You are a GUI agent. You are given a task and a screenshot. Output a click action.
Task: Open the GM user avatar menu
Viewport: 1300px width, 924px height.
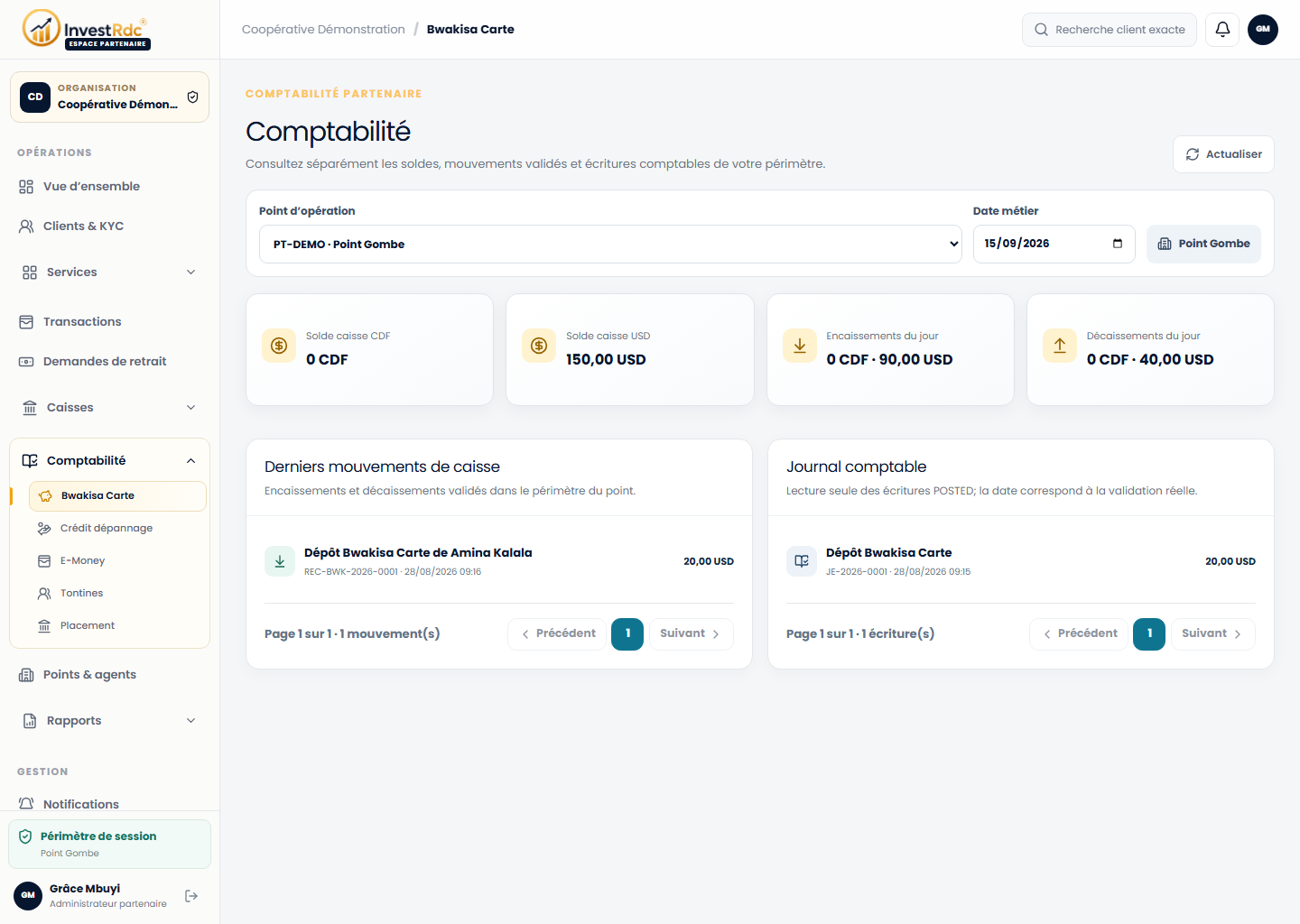pos(1263,30)
